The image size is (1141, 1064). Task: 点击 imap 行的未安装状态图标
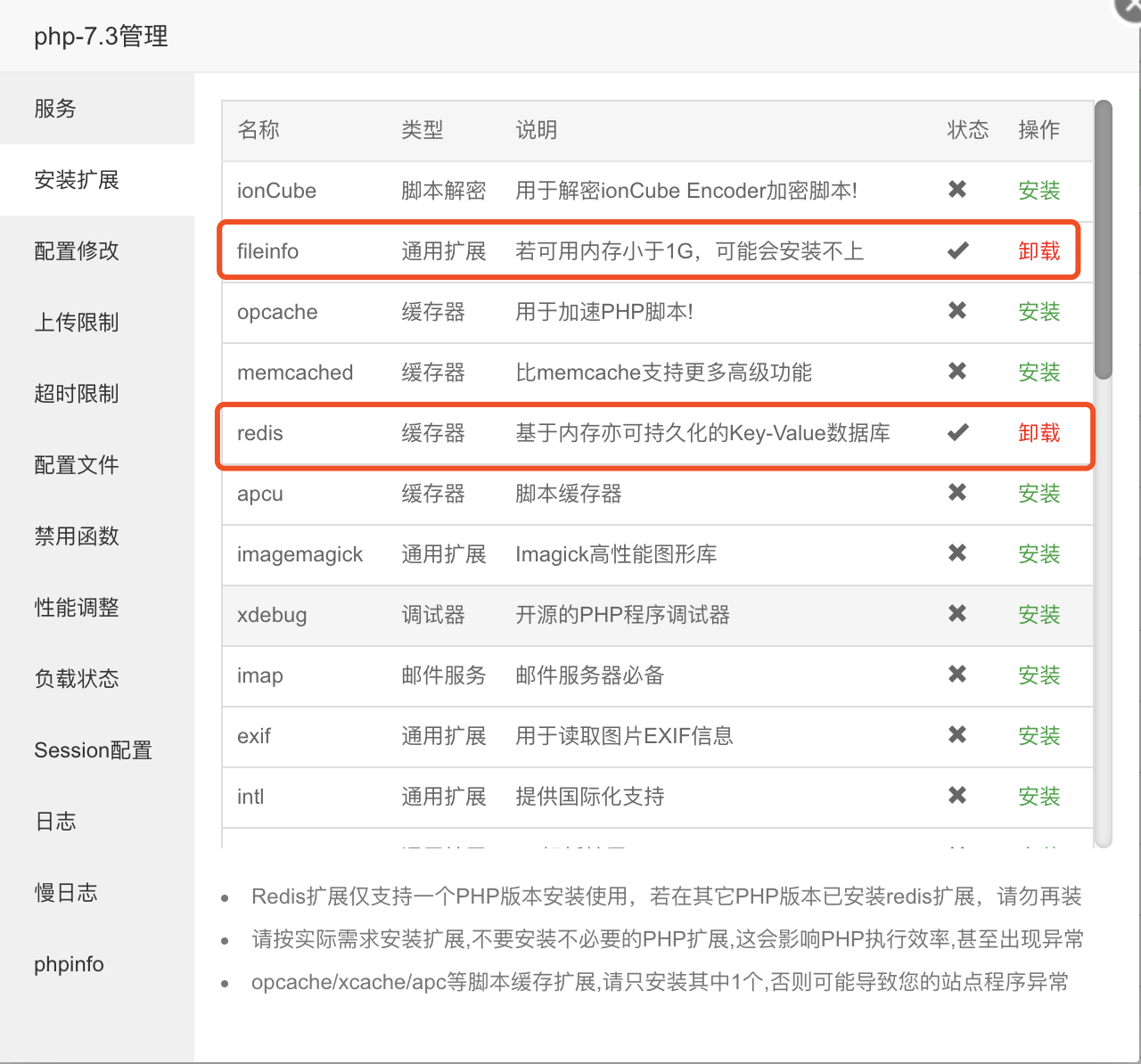point(956,675)
